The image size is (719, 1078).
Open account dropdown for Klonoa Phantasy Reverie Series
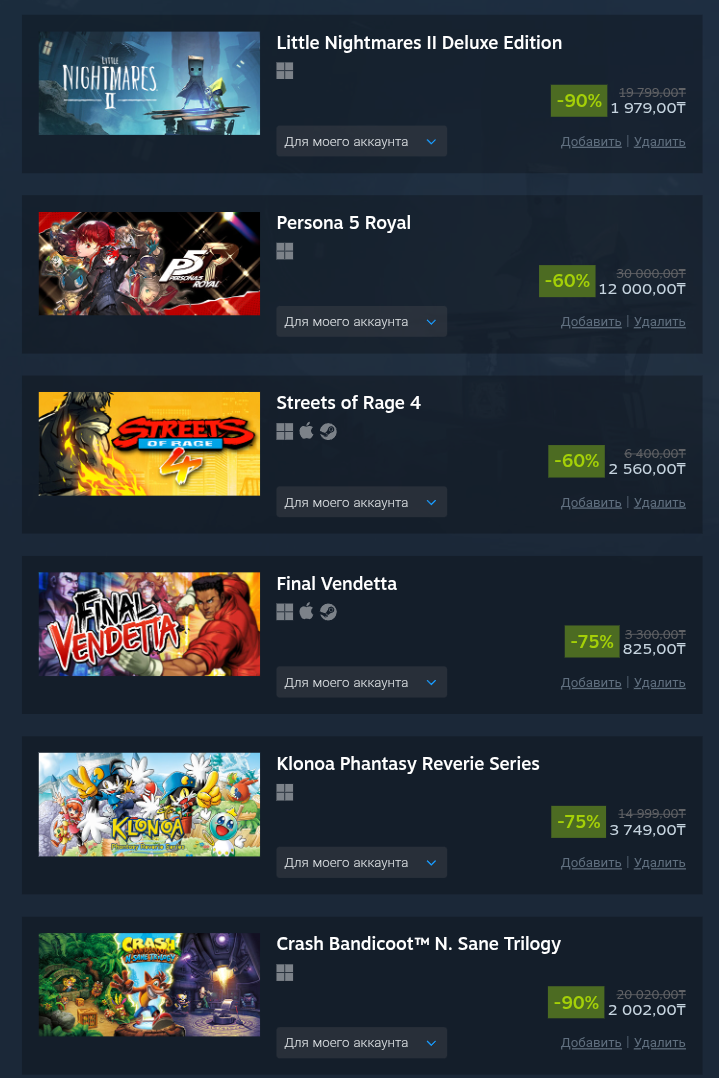pos(362,863)
